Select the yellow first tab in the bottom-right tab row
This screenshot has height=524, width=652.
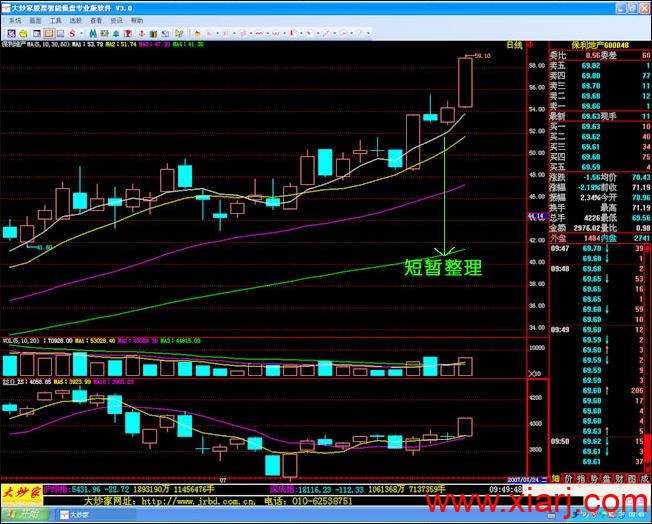pos(556,479)
